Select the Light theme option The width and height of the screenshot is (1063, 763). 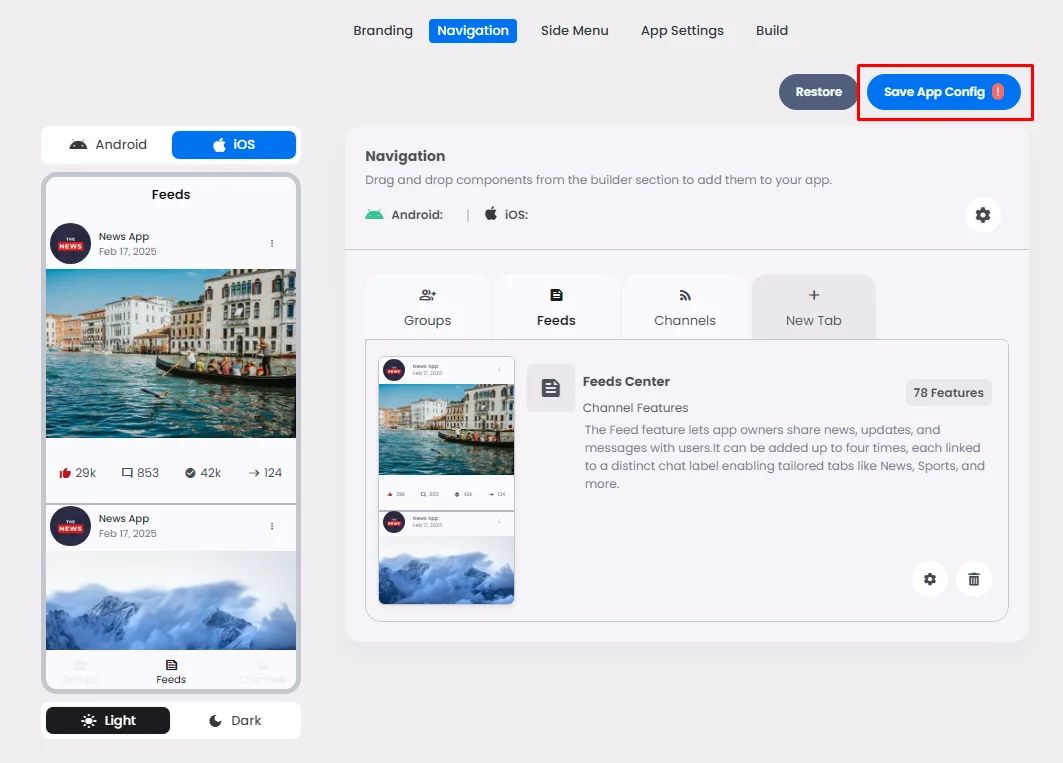click(108, 720)
